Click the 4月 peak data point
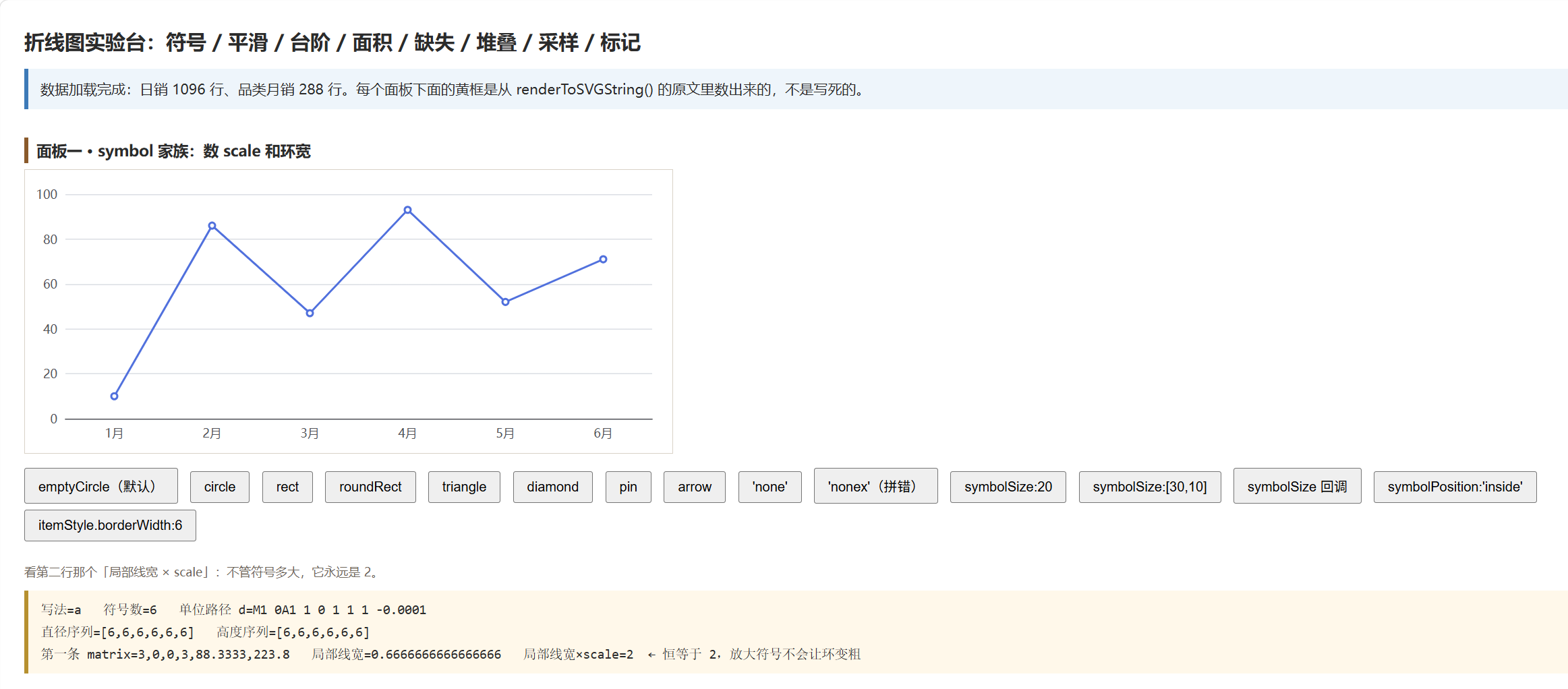1568x689 pixels. point(408,210)
